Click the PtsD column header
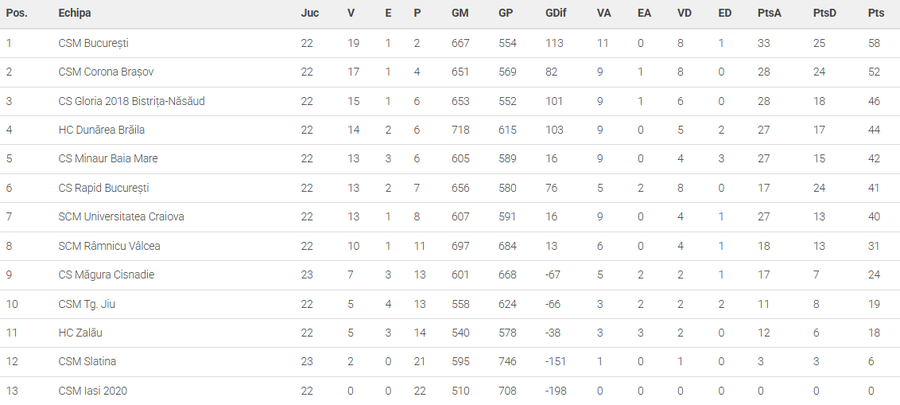The image size is (900, 405). tap(825, 14)
